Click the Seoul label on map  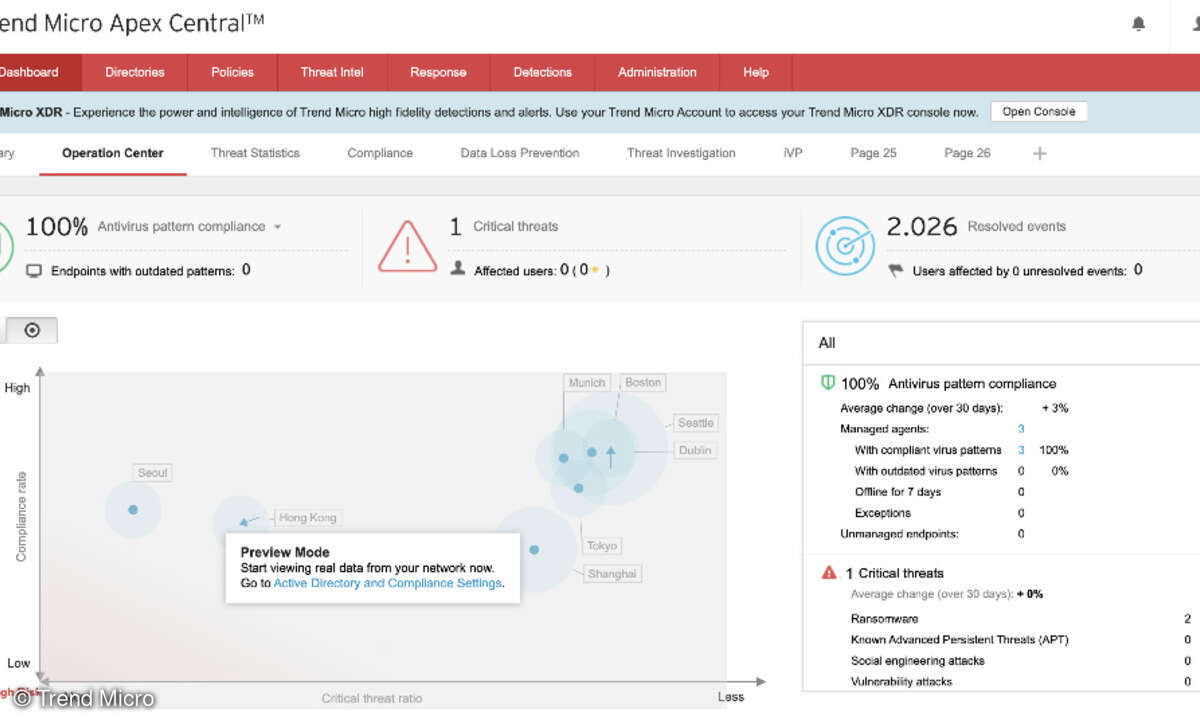coord(153,473)
